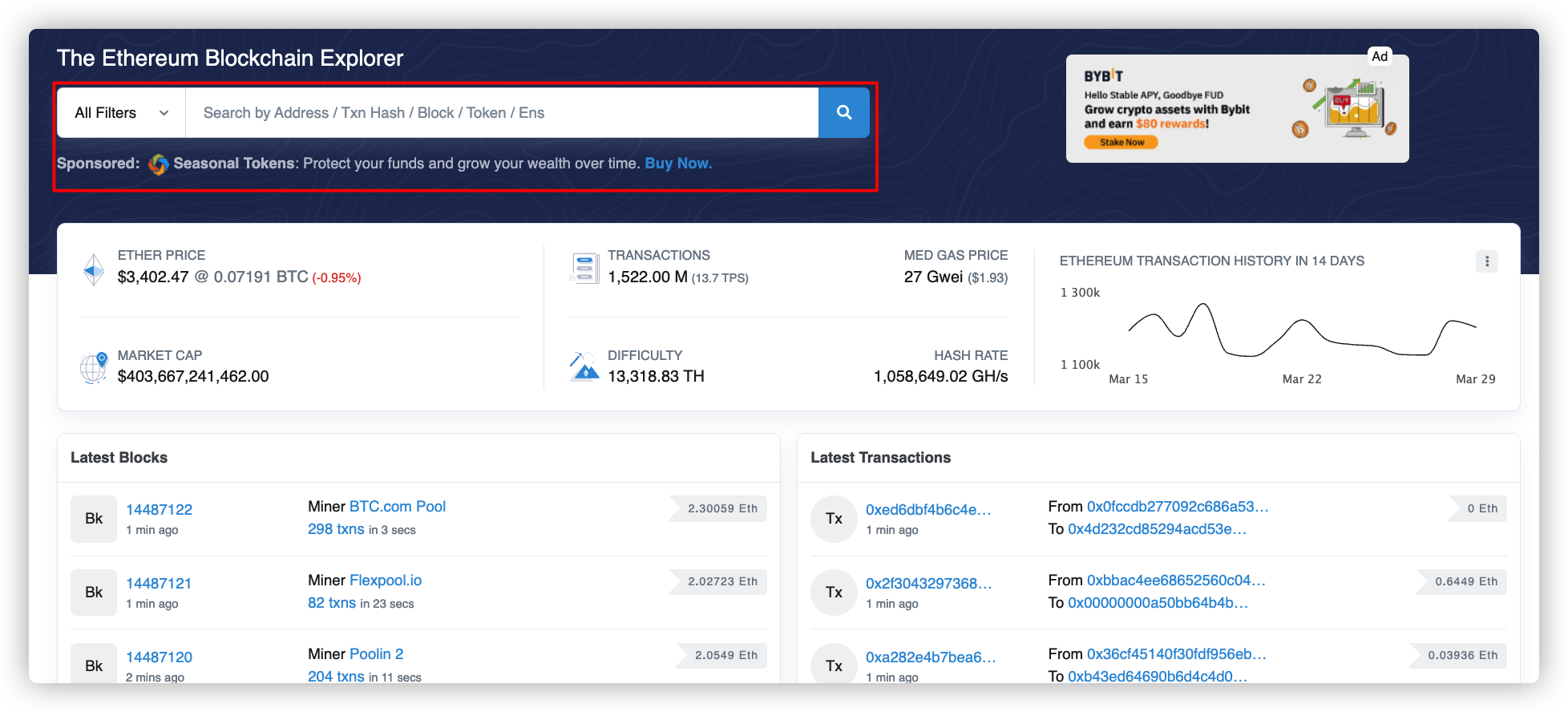Open transaction 0xed6dbf4b6c4e…
The height and width of the screenshot is (712, 1568).
[x=928, y=509]
